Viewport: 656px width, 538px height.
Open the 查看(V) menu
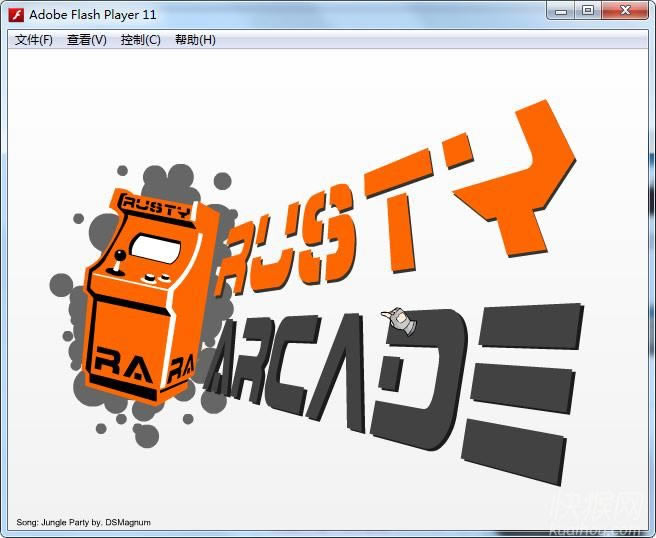(x=87, y=40)
